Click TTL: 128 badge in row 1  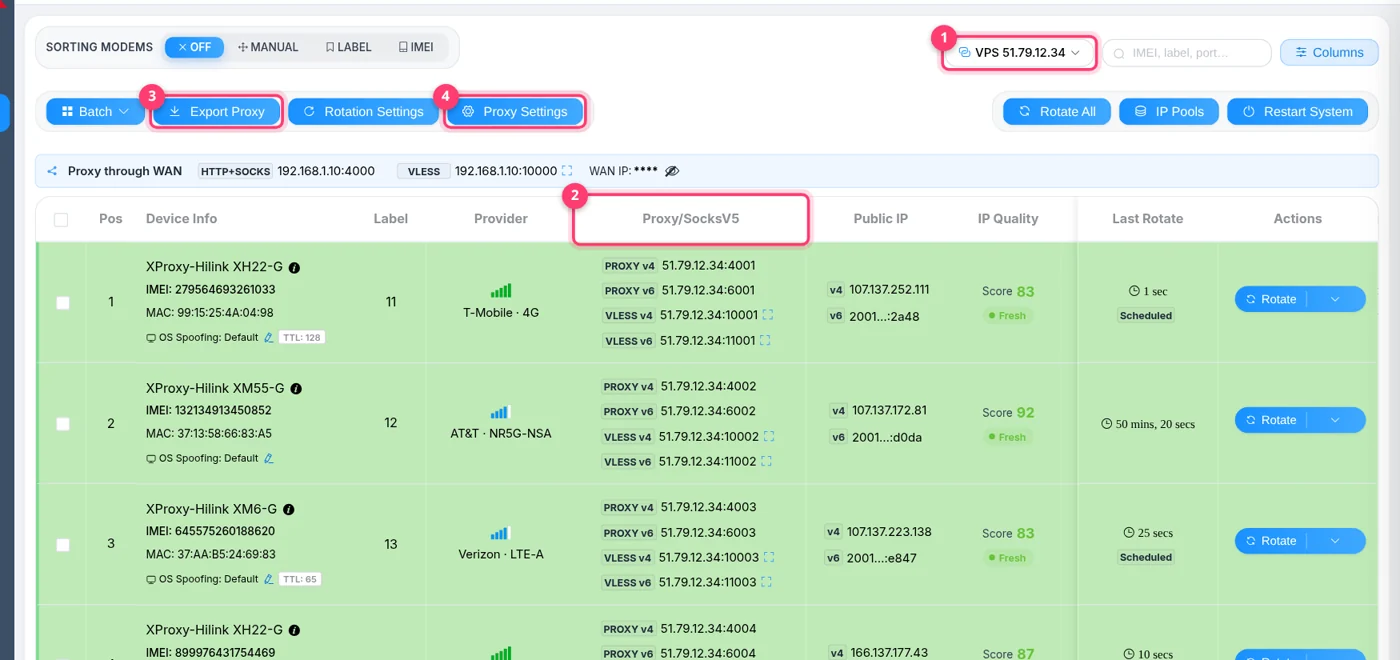pos(301,338)
